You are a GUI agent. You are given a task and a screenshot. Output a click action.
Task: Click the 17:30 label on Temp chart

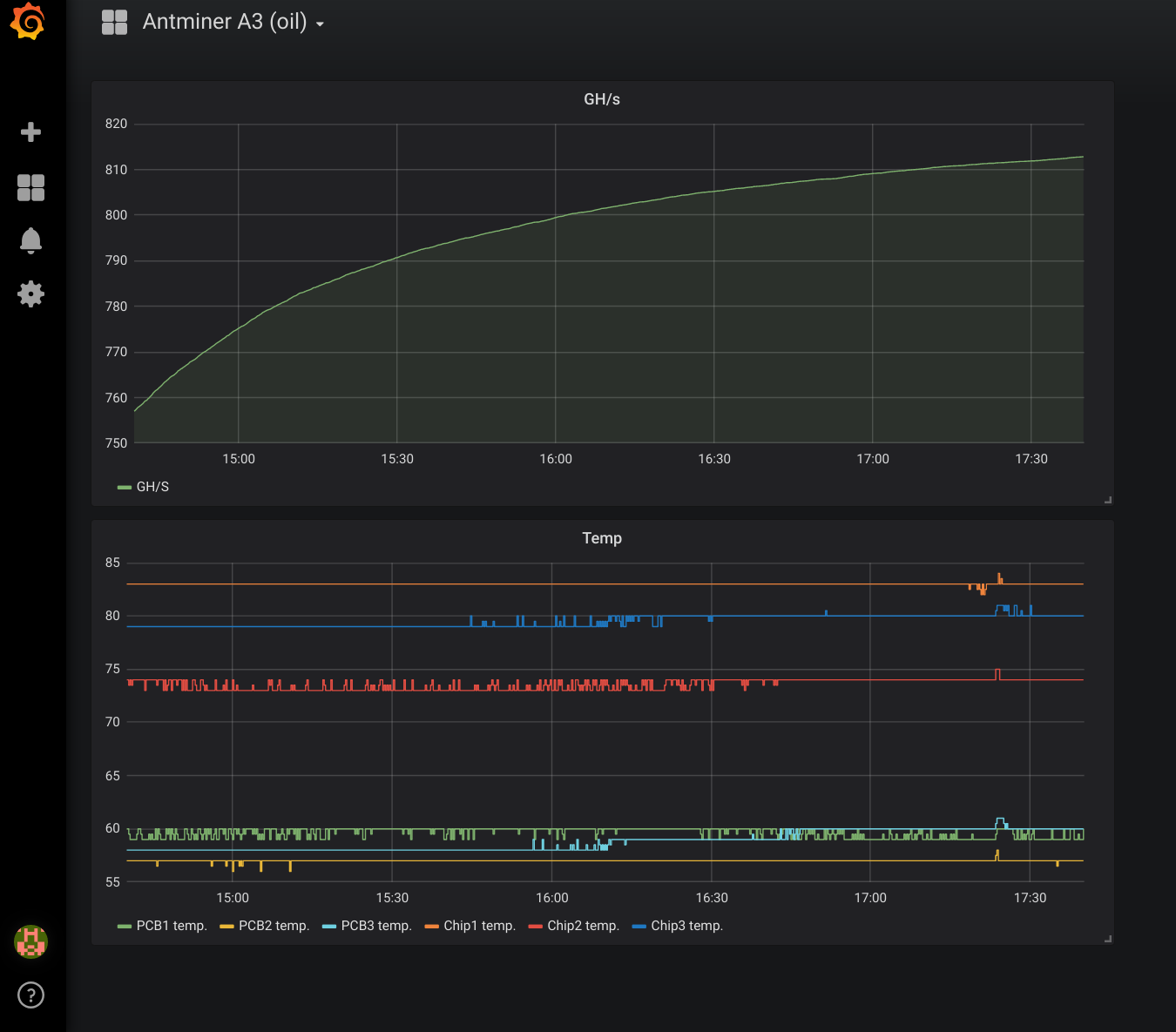(1031, 898)
